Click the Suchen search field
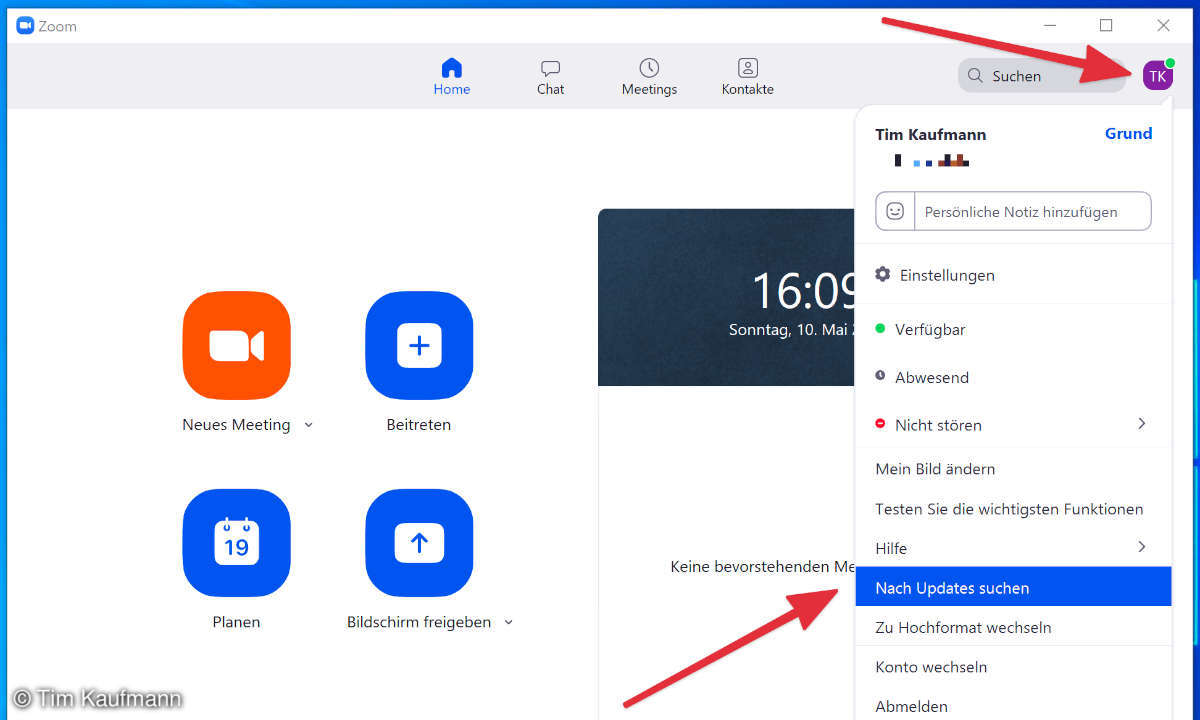 (x=1042, y=76)
